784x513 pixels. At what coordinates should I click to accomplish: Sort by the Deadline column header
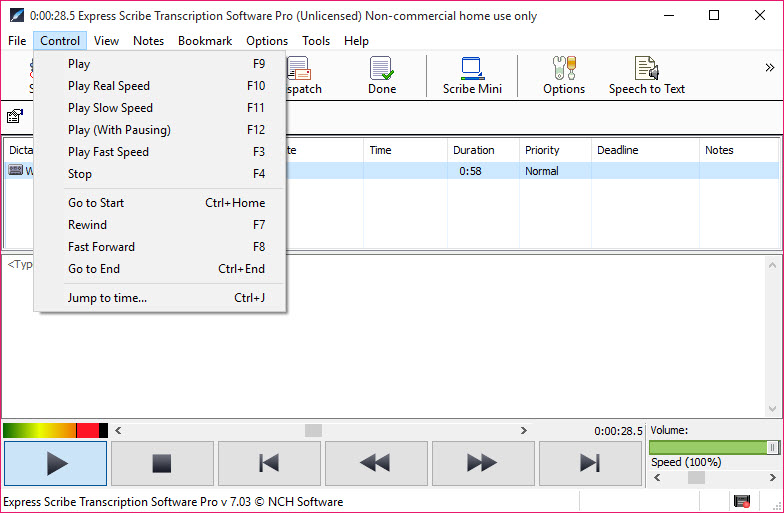645,150
